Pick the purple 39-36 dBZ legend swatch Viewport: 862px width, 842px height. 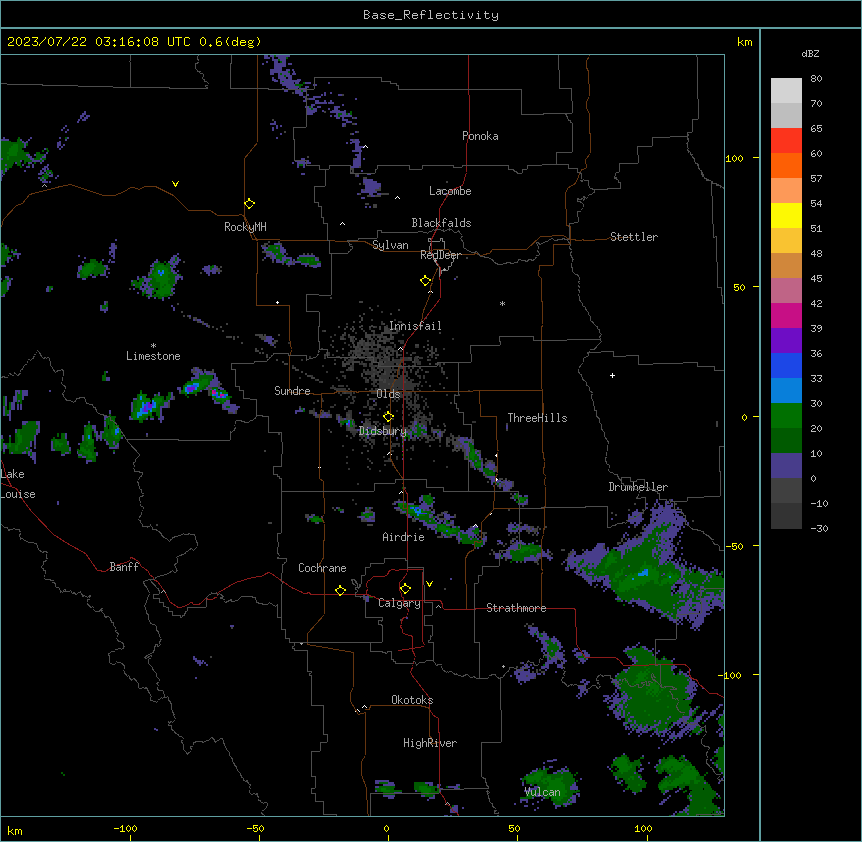tap(786, 341)
